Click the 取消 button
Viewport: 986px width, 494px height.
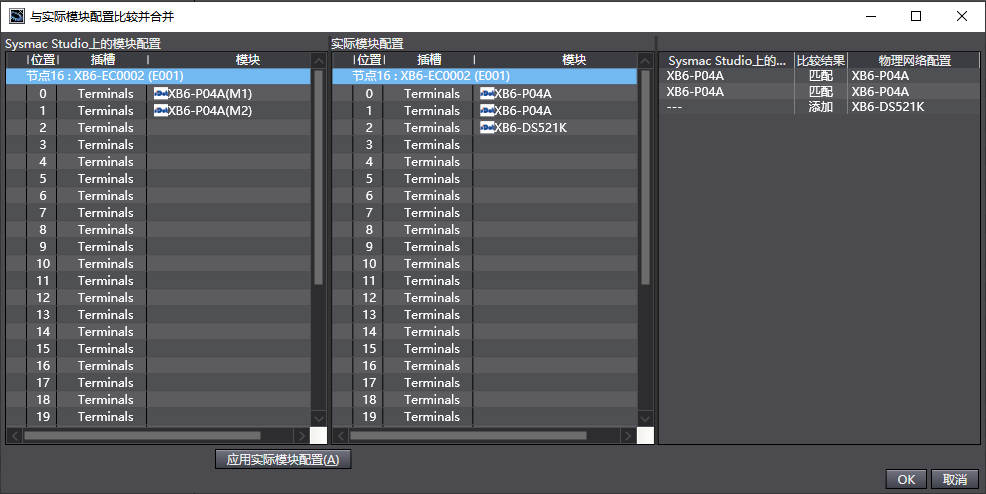955,479
